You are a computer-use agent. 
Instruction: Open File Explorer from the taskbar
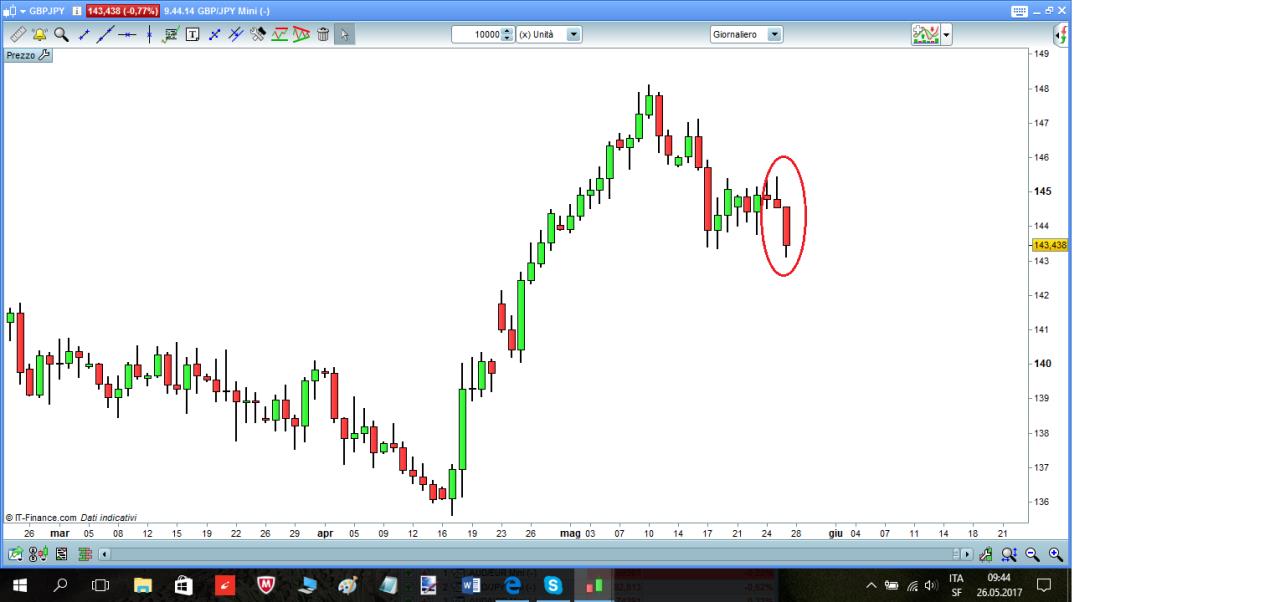142,585
